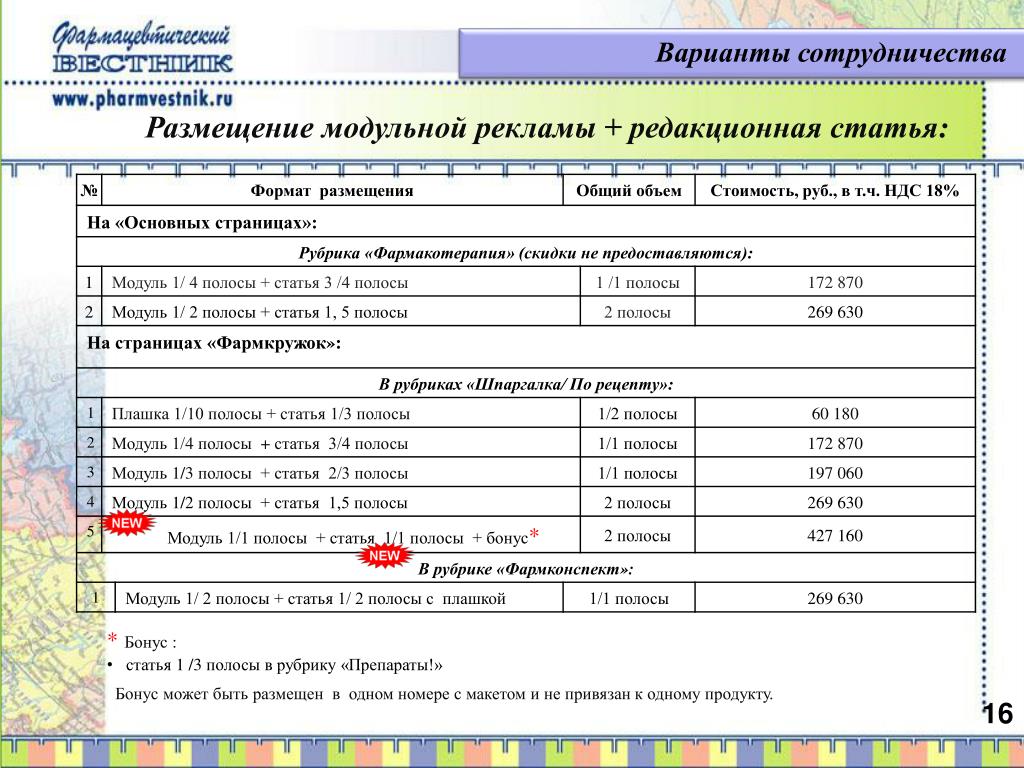Click the Бонус может быть размещен footnote sentence
This screenshot has width=1024, height=768.
444,694
